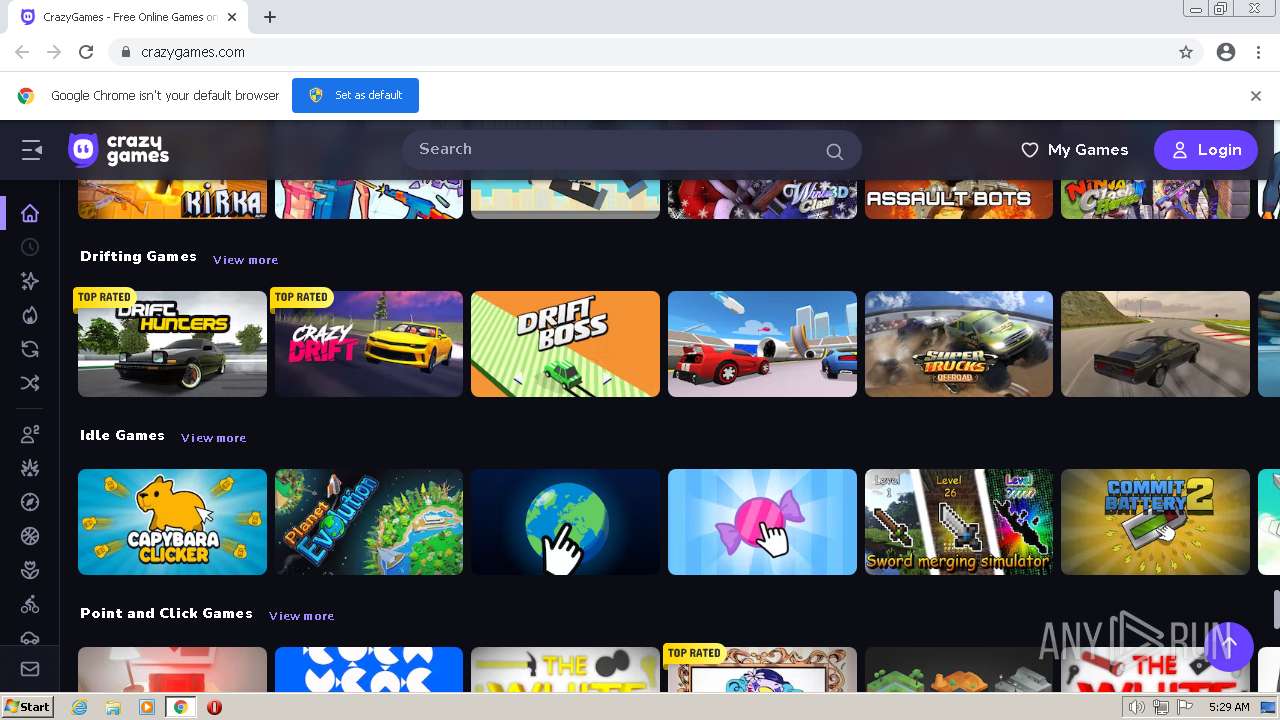Viewport: 1280px width, 720px height.
Task: Click the Login button
Action: (x=1206, y=150)
